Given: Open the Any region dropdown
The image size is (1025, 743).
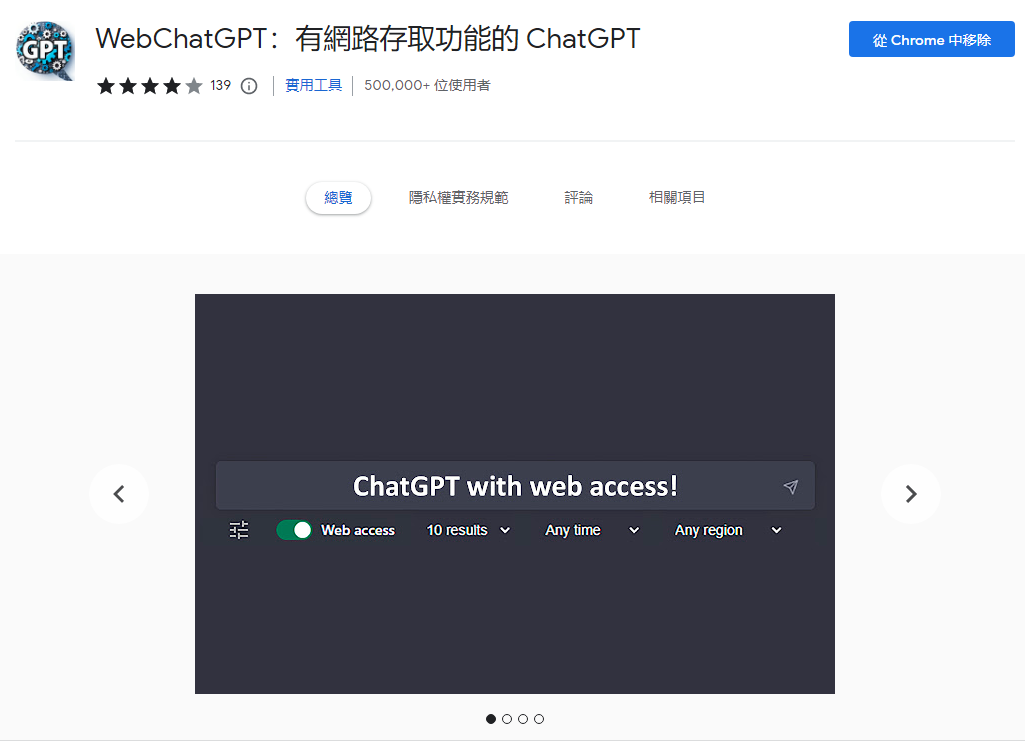Looking at the screenshot, I should [728, 530].
